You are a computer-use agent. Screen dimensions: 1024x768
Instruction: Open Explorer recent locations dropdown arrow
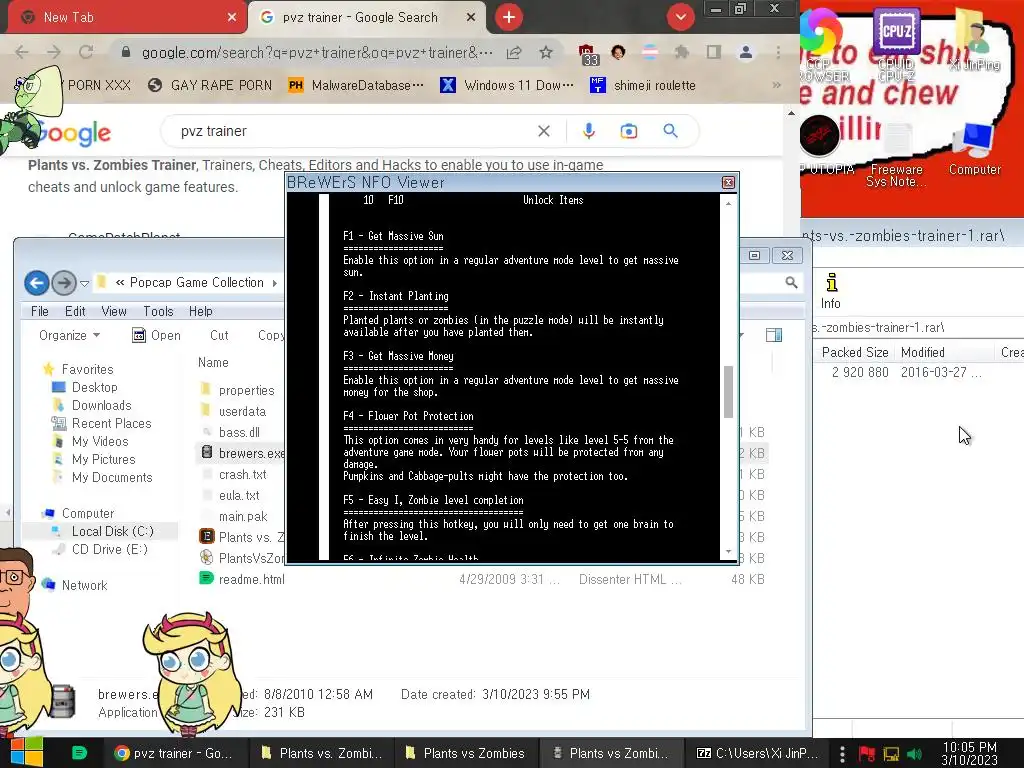[x=84, y=283]
